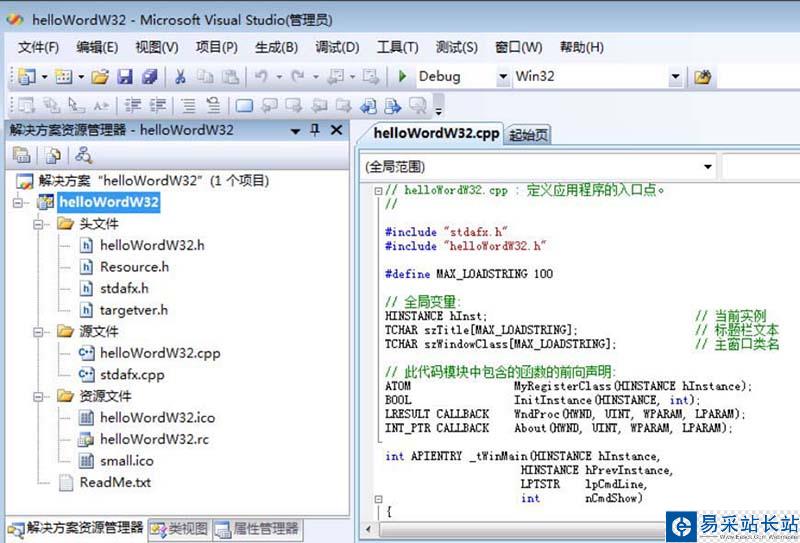
Task: Click the Quick Info cursor icon
Action: 77,106
